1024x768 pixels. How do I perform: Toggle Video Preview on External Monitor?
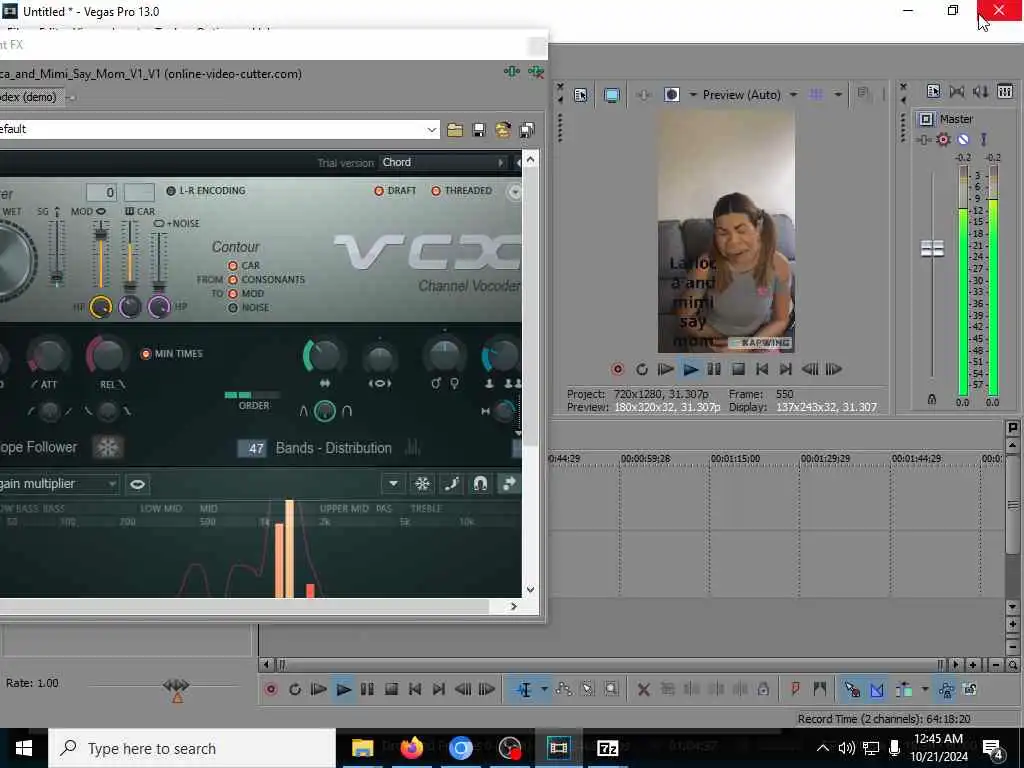click(611, 95)
